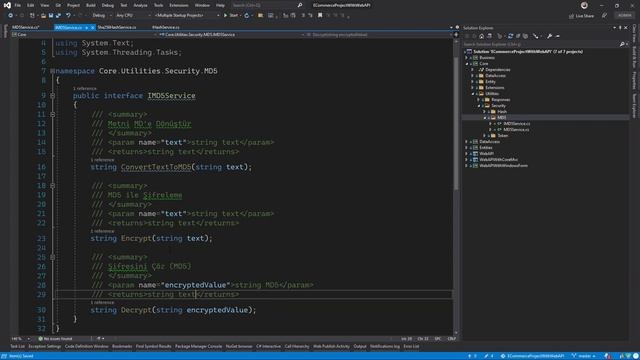Open the Any CPU platform dropdown
The height and width of the screenshot is (360, 640).
133,16
